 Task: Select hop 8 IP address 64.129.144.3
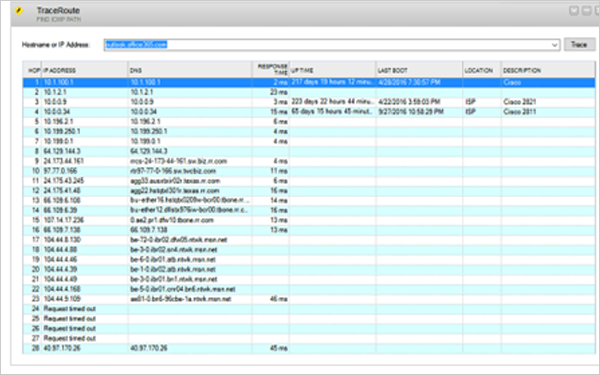(62, 151)
